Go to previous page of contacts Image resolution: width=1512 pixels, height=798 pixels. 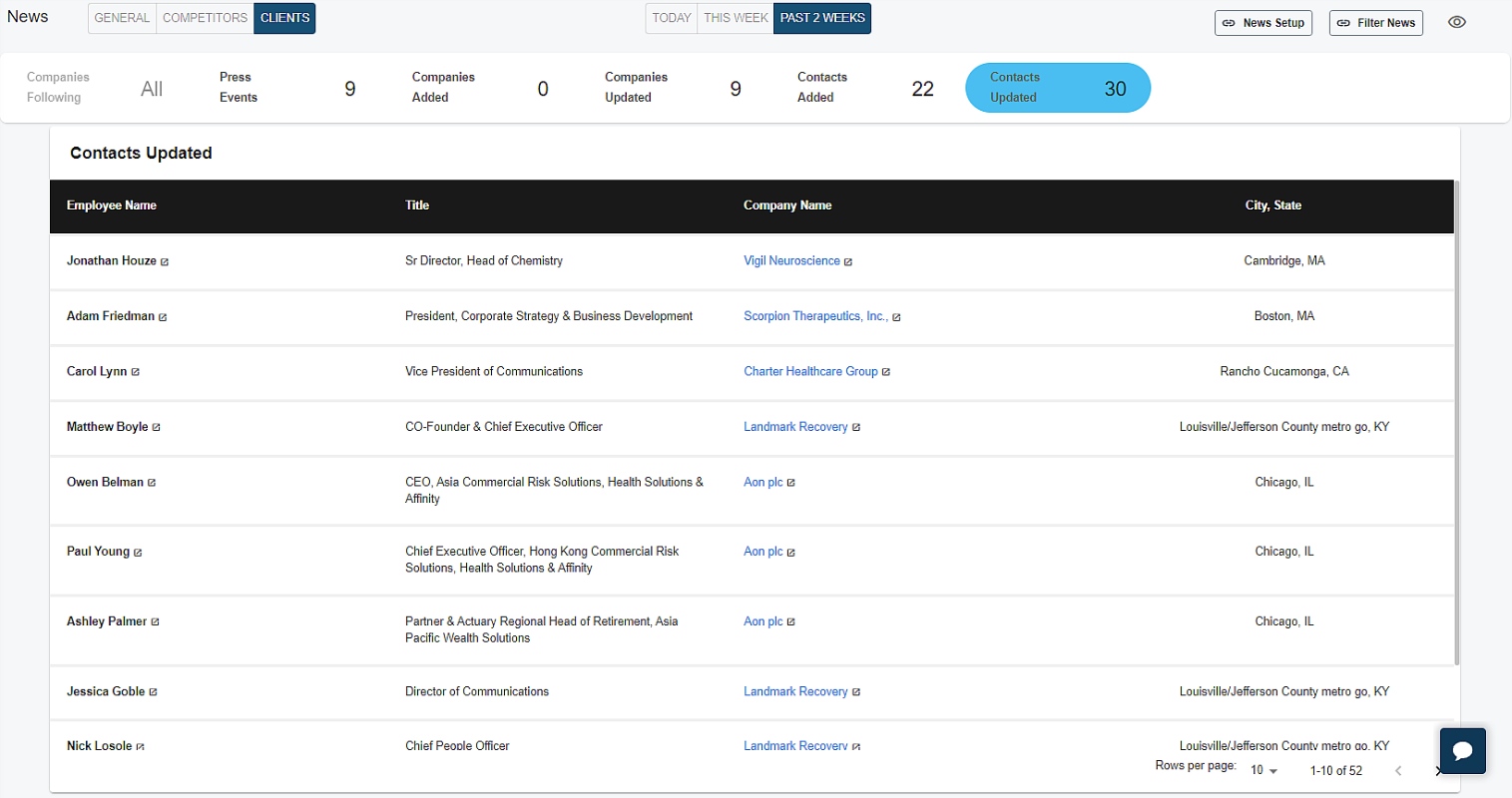click(1398, 770)
